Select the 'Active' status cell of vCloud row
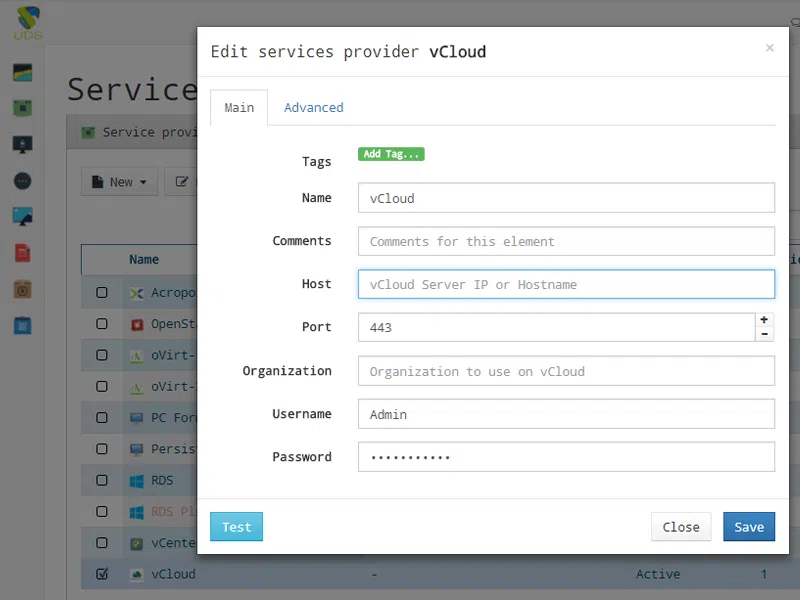The width and height of the screenshot is (800, 600). pyautogui.click(x=658, y=574)
